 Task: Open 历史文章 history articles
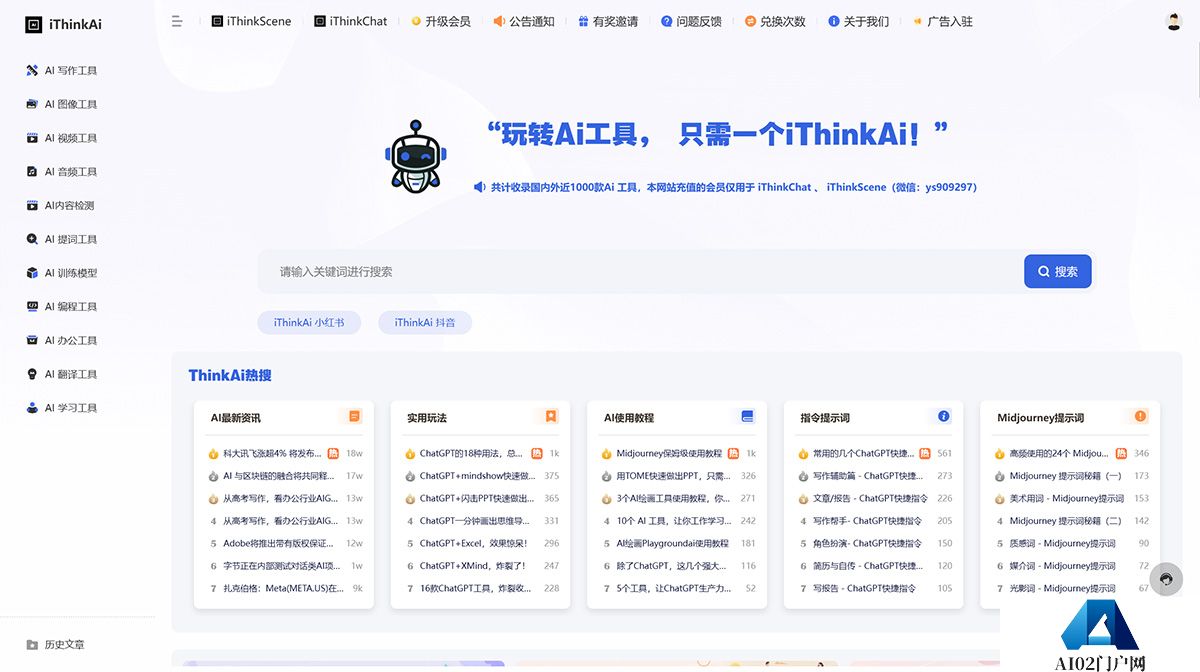click(56, 645)
